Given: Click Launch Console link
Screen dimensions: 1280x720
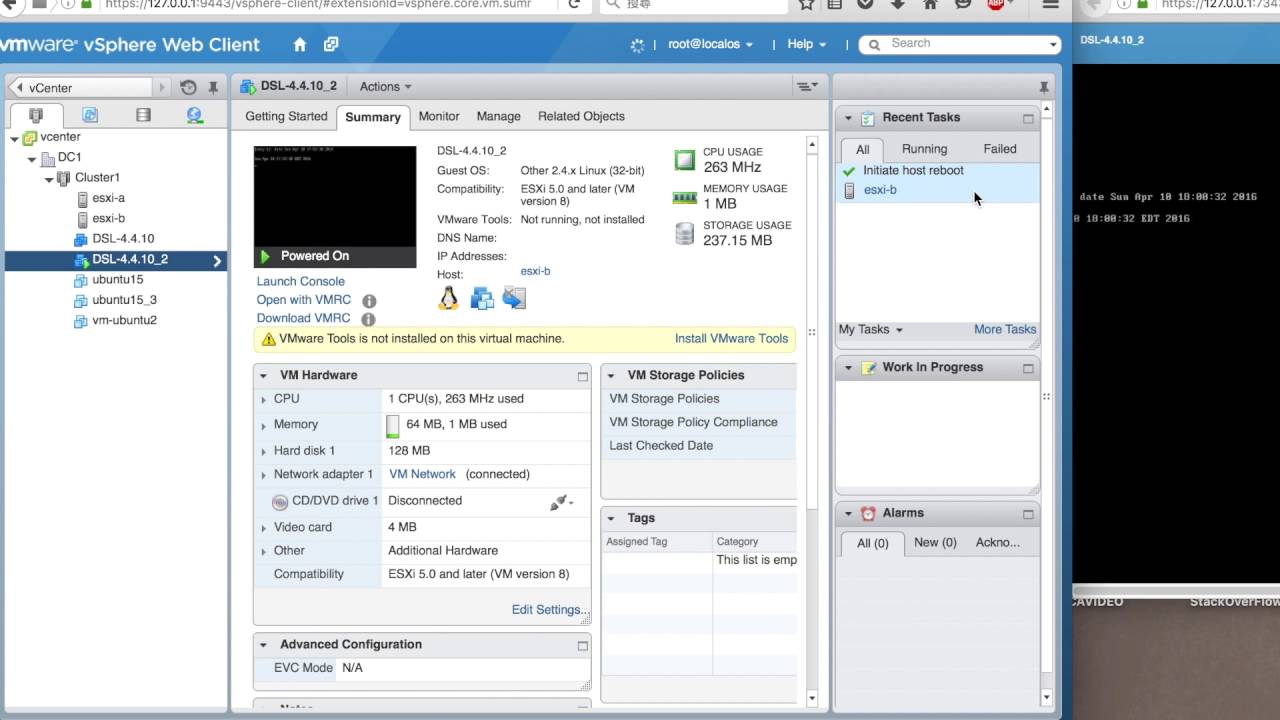Looking at the screenshot, I should pos(300,282).
